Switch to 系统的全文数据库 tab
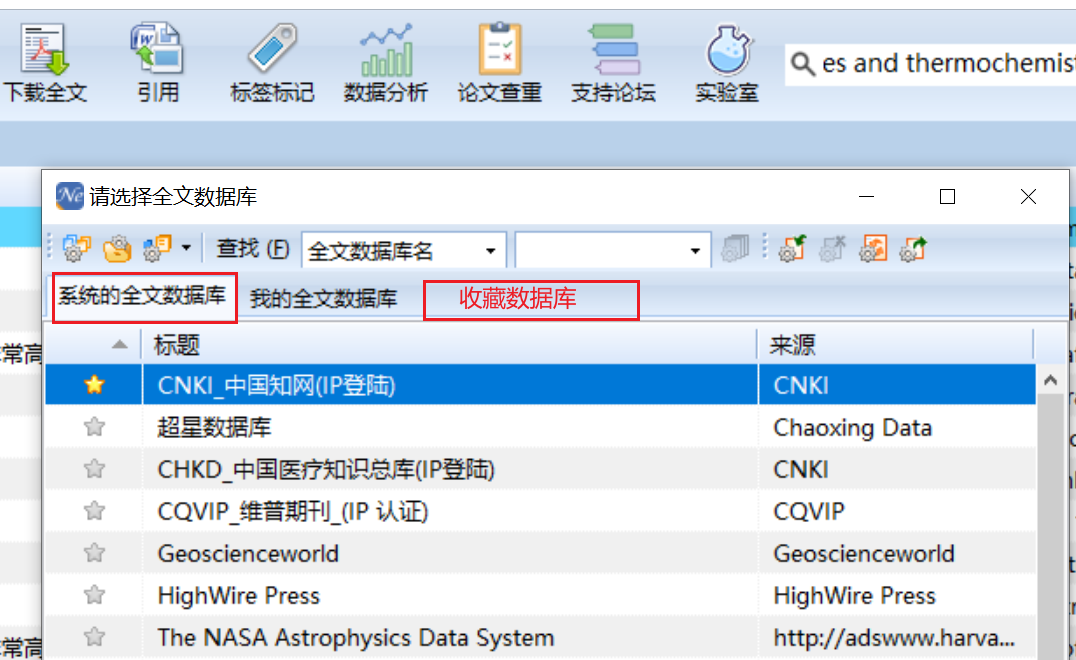The image size is (1076, 660). pyautogui.click(x=142, y=296)
